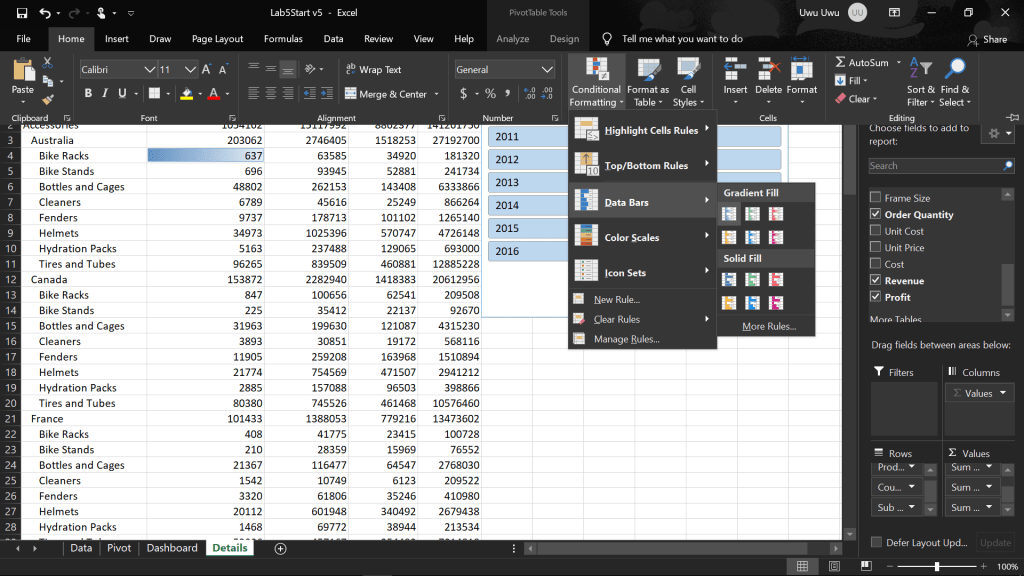Click More Rules in data bars flyout
Viewport: 1024px width, 576px height.
click(x=768, y=326)
